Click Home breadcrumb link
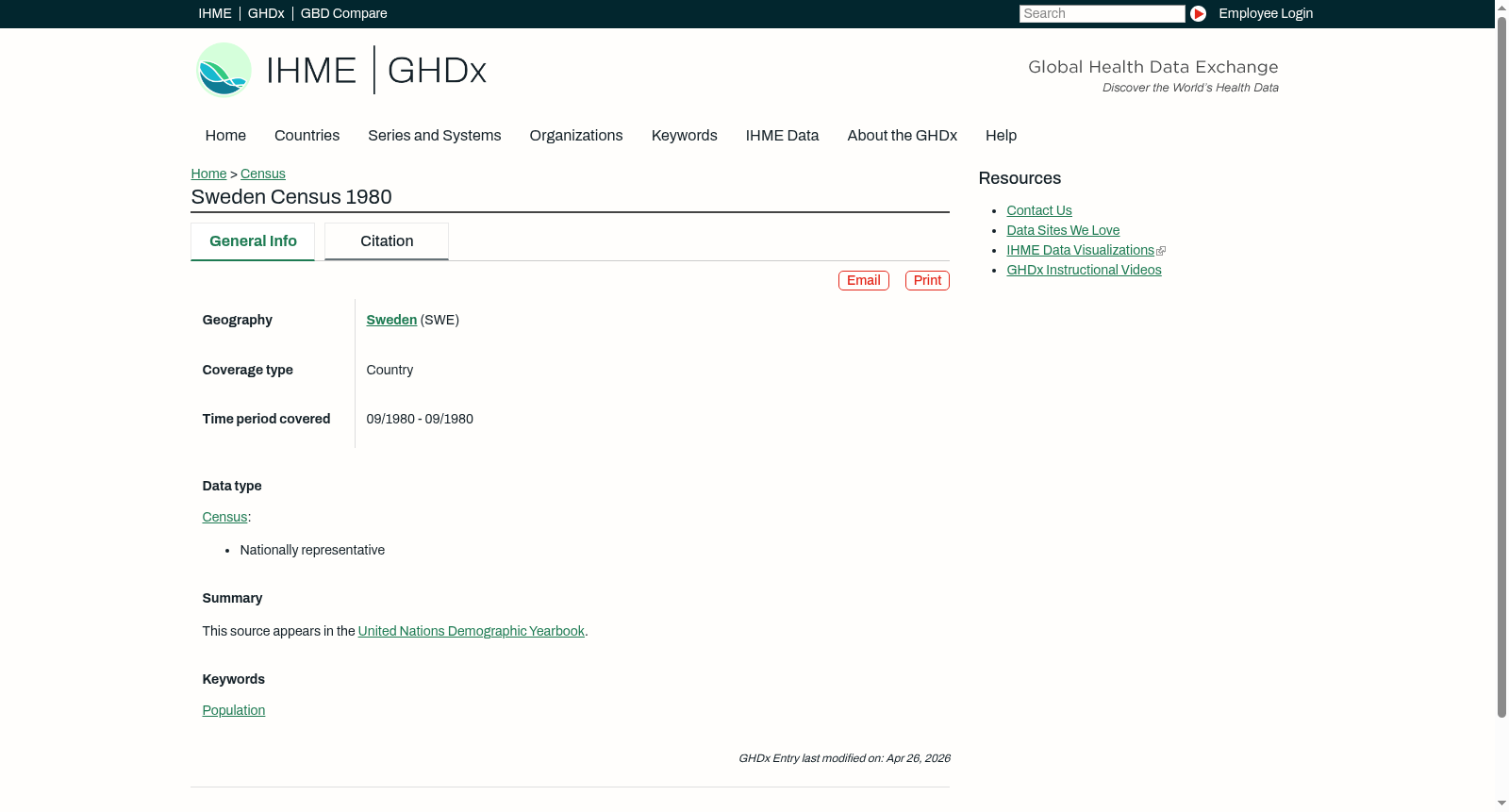This screenshot has width=1509, height=812. click(208, 174)
